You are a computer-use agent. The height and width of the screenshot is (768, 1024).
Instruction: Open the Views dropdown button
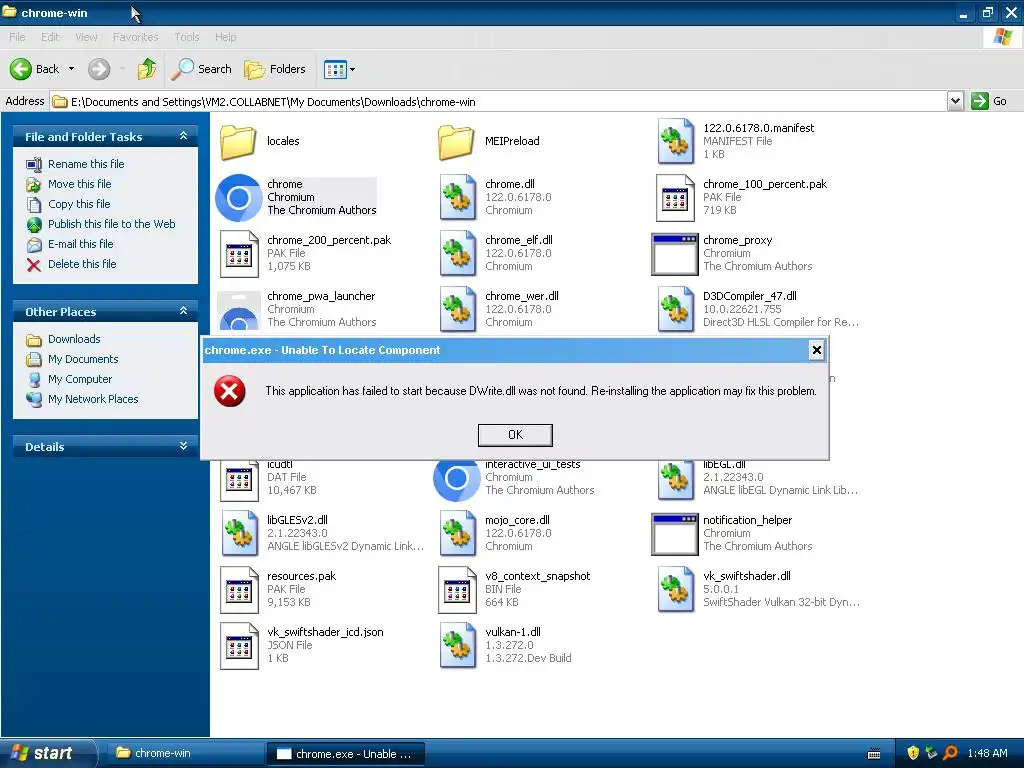tap(340, 69)
